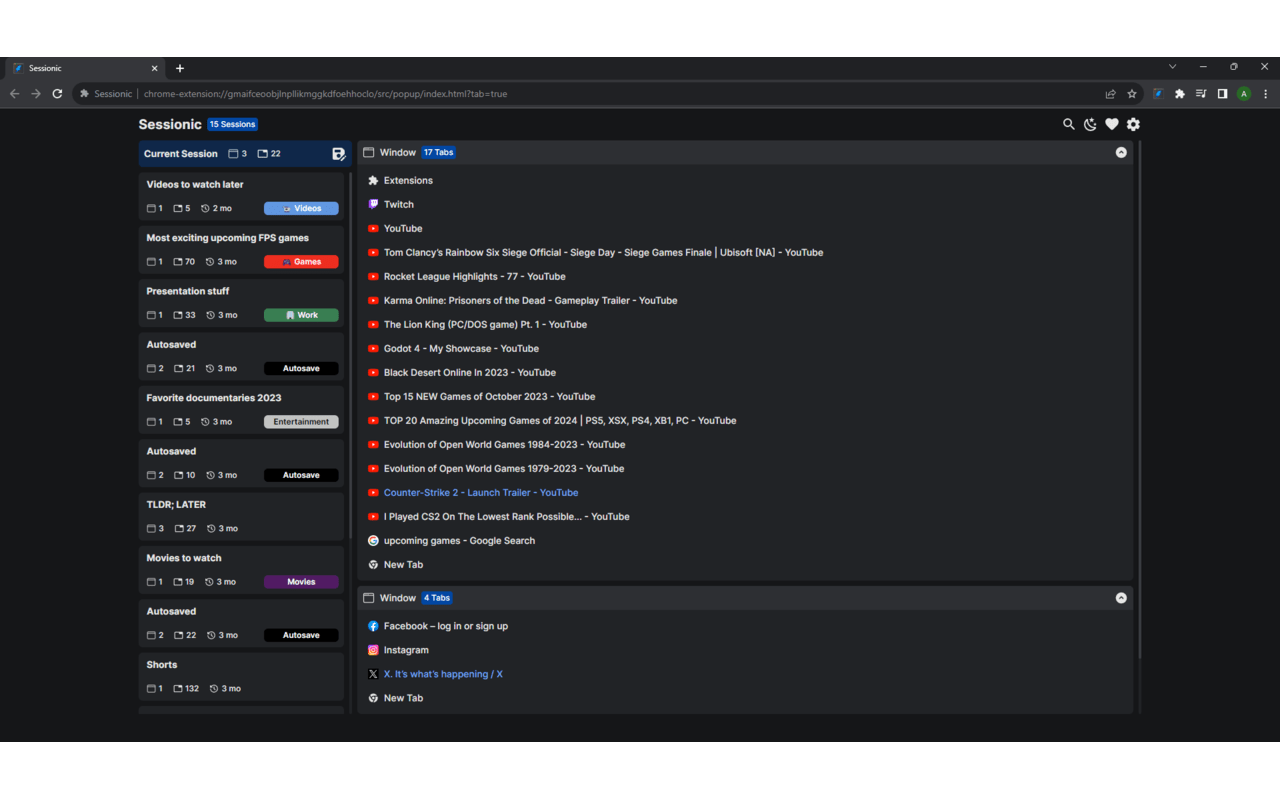Image resolution: width=1280 pixels, height=800 pixels.
Task: Click the Instagram favicon in tab list
Action: click(x=373, y=650)
